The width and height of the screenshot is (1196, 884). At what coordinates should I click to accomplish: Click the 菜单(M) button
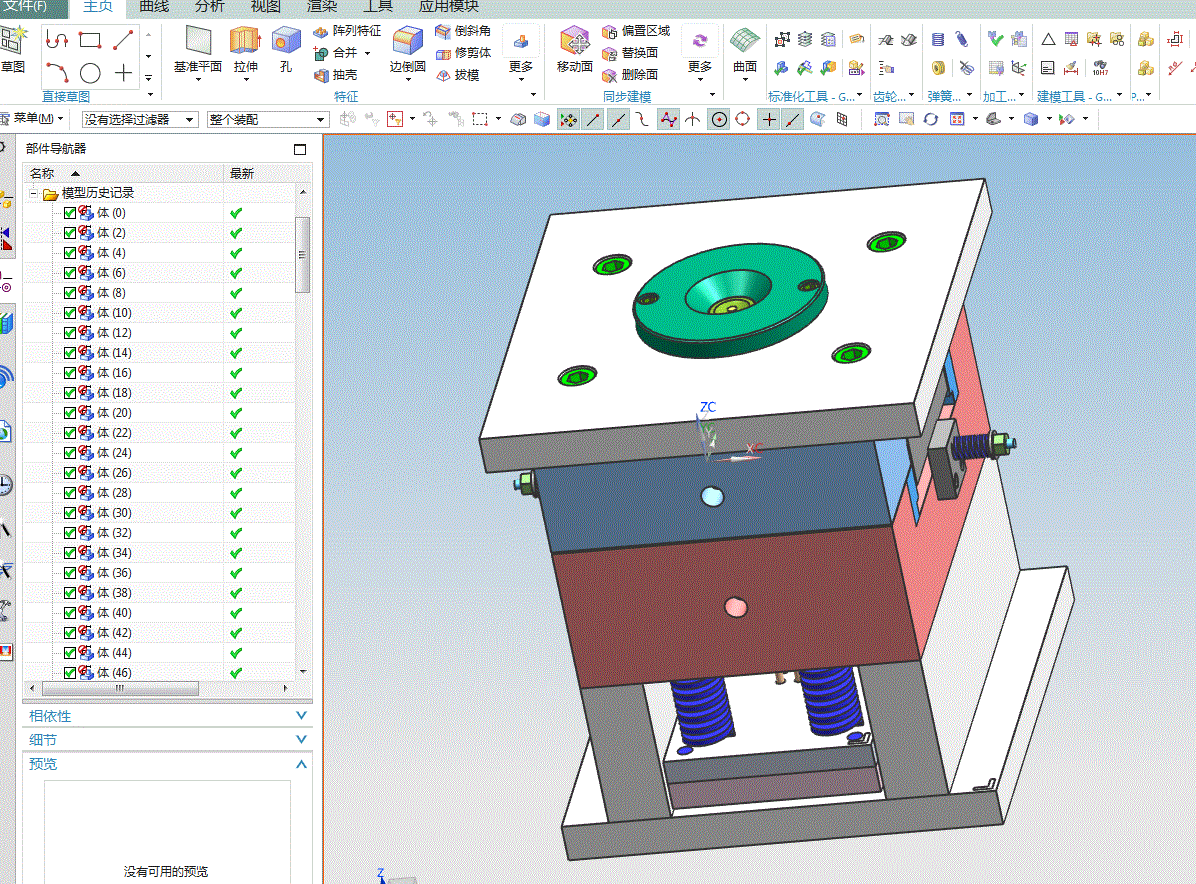coord(39,118)
